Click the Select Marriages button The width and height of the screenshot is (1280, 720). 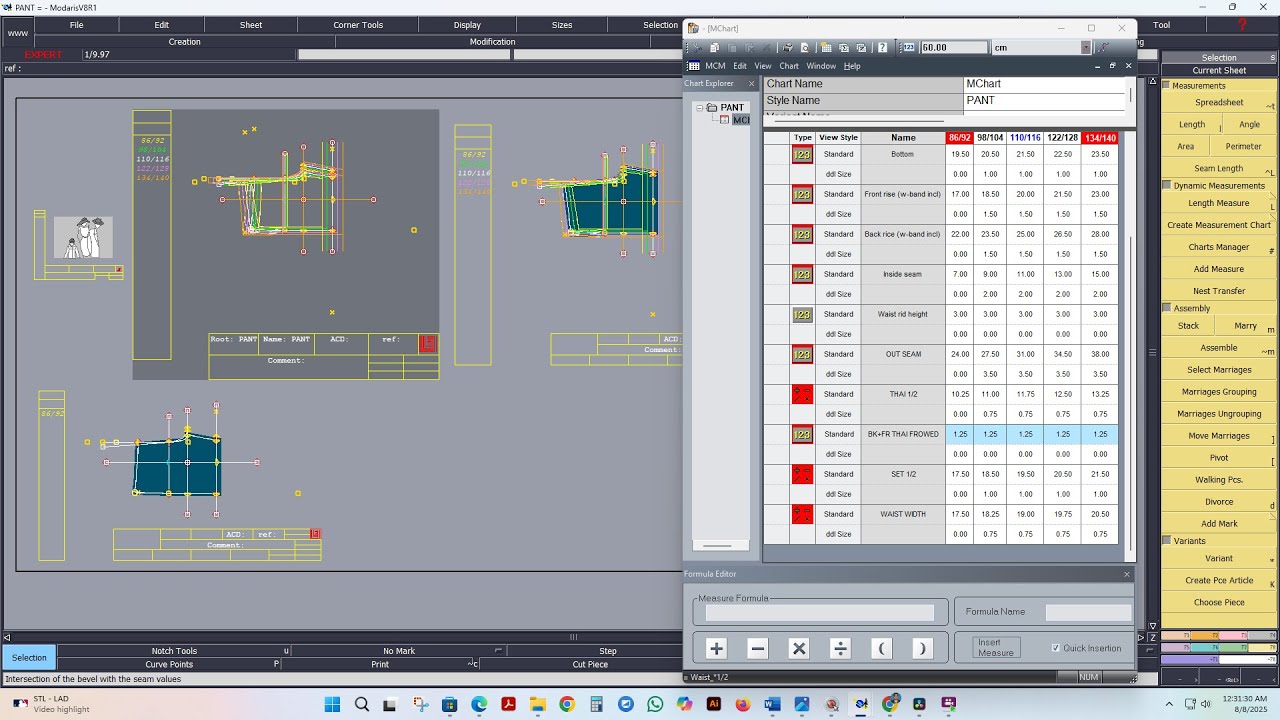pos(1219,370)
